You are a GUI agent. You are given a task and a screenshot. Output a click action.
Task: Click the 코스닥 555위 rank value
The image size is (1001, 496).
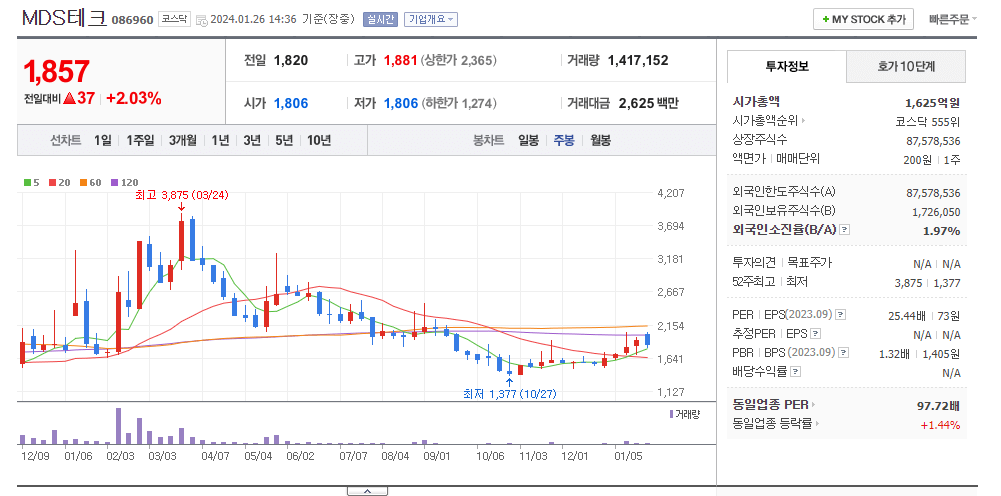pos(928,121)
